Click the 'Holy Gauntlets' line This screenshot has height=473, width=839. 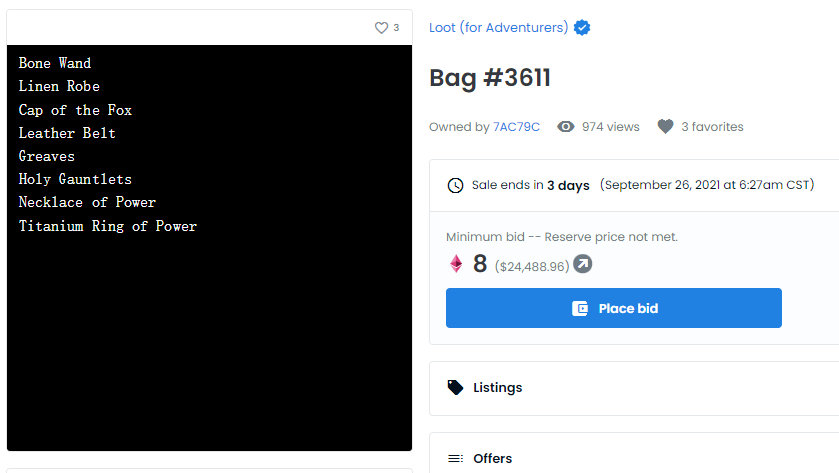point(75,179)
